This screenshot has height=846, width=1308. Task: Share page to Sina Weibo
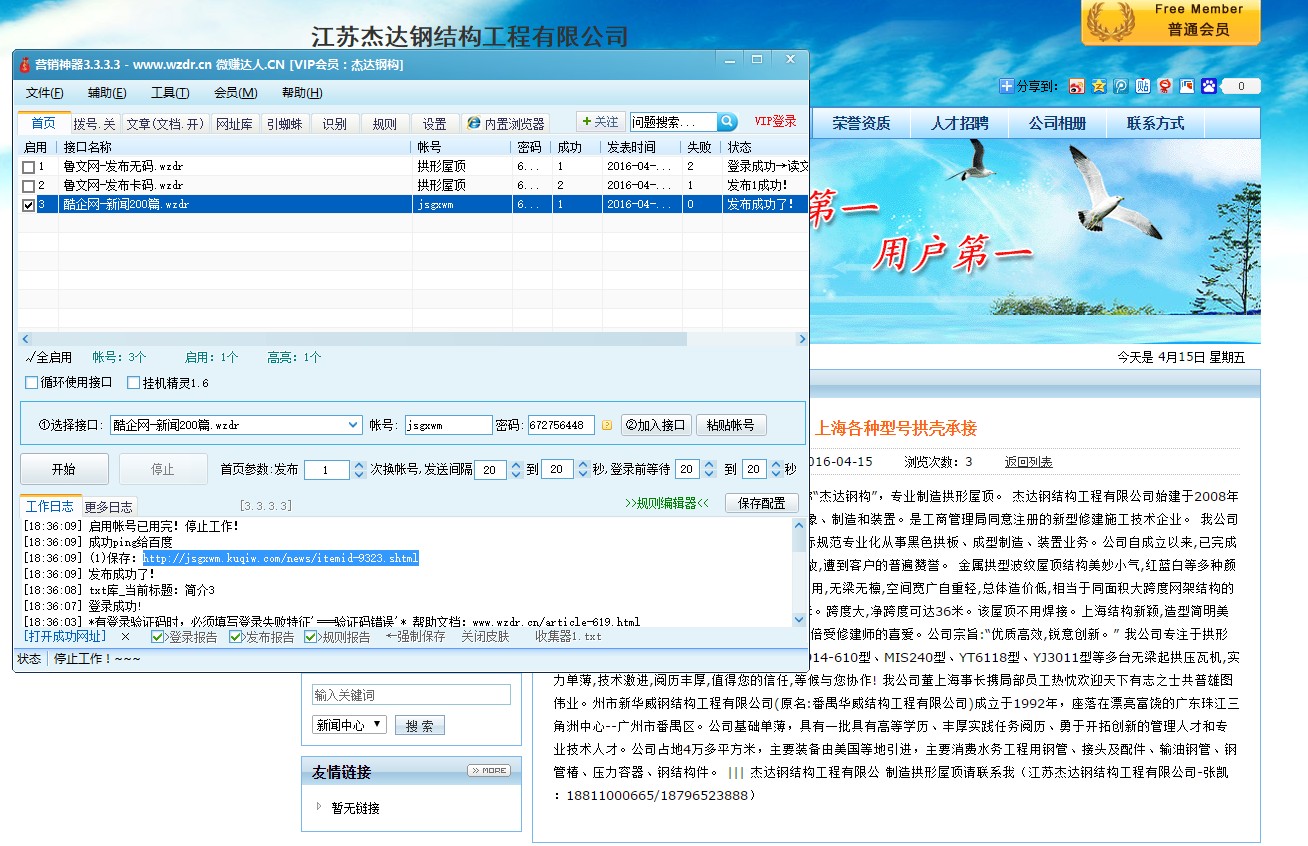(x=1076, y=86)
